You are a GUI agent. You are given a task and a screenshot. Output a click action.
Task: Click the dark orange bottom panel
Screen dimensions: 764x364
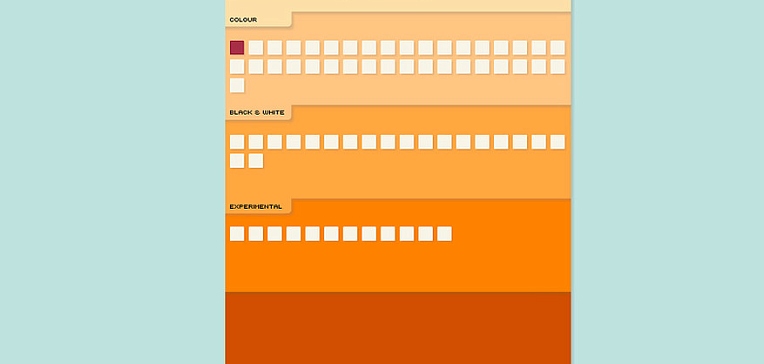[x=398, y=328]
